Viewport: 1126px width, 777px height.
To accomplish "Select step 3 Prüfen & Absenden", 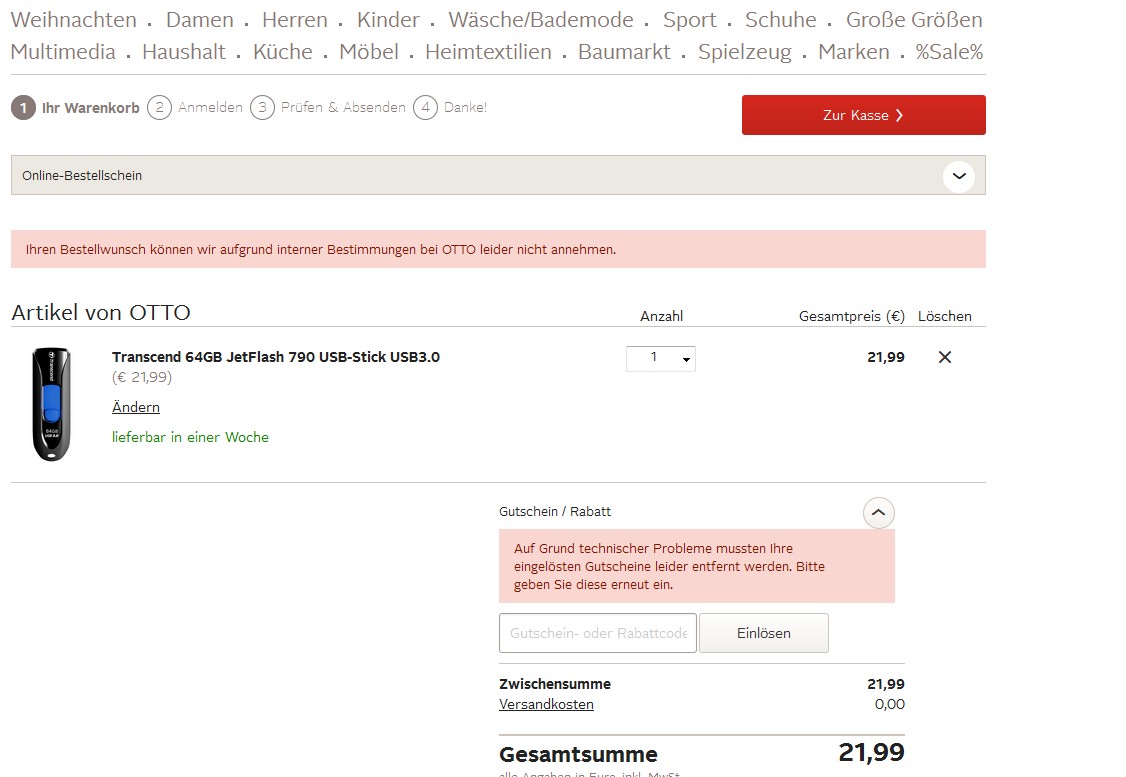I will [x=327, y=108].
